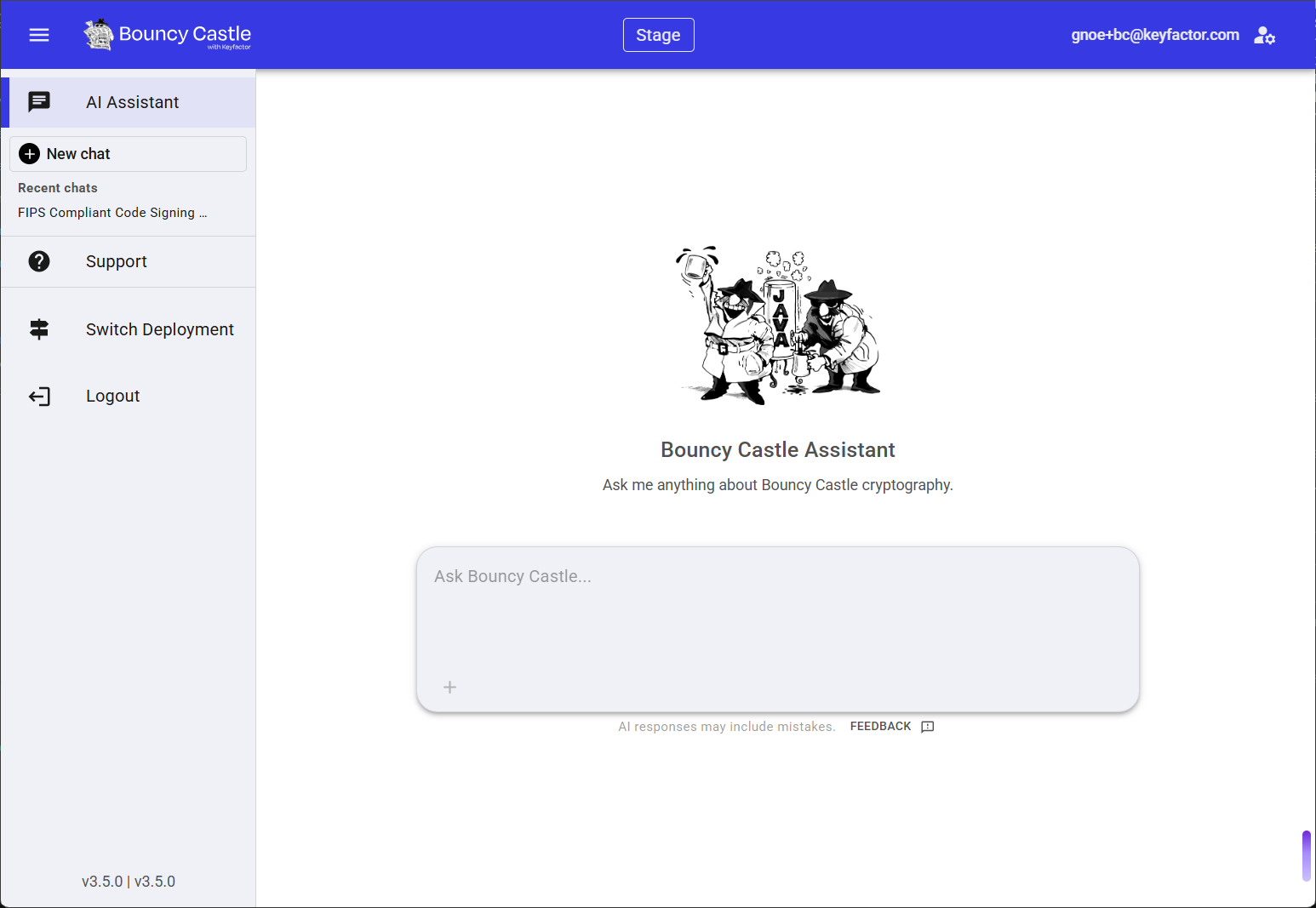The height and width of the screenshot is (908, 1316).
Task: Select AI Assistant in the sidebar
Action: coord(129,102)
